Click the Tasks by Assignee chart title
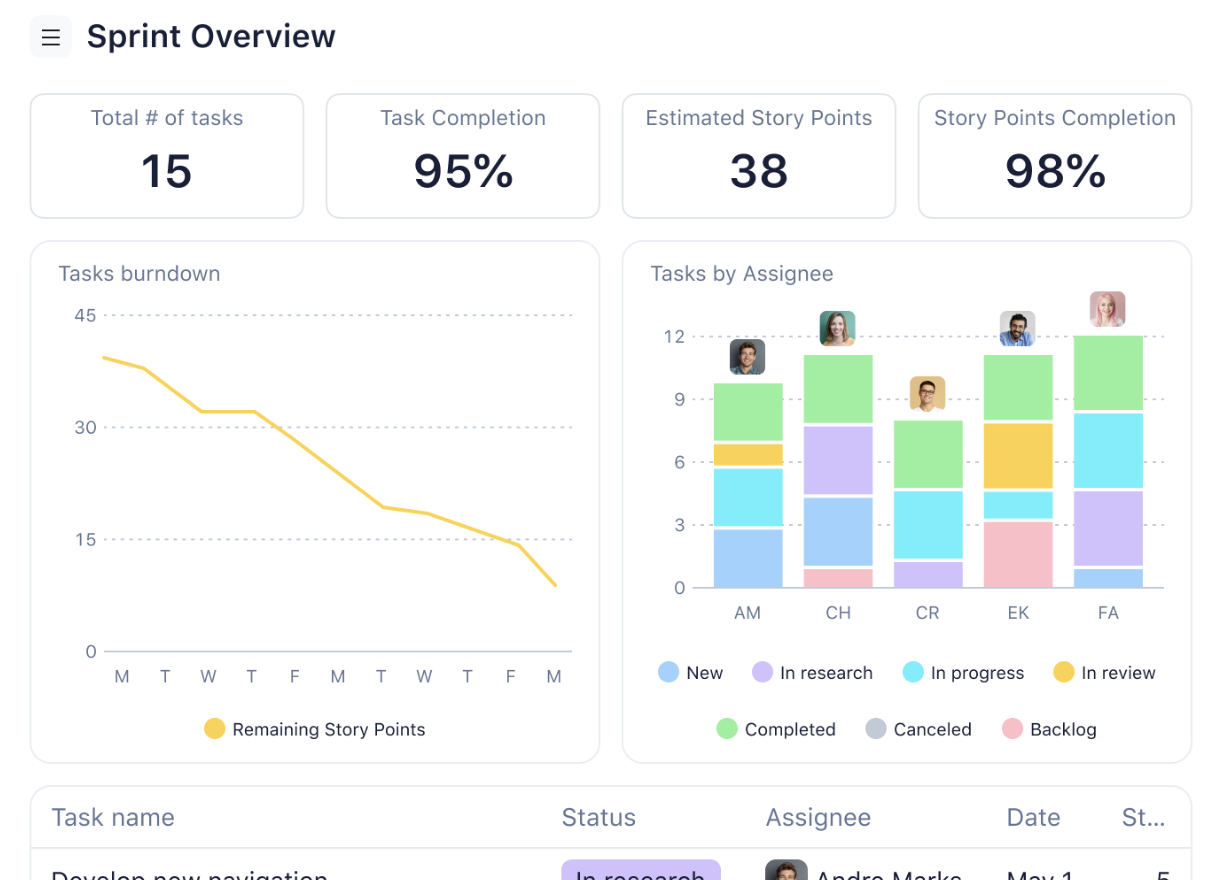This screenshot has width=1212, height=880. click(x=741, y=273)
